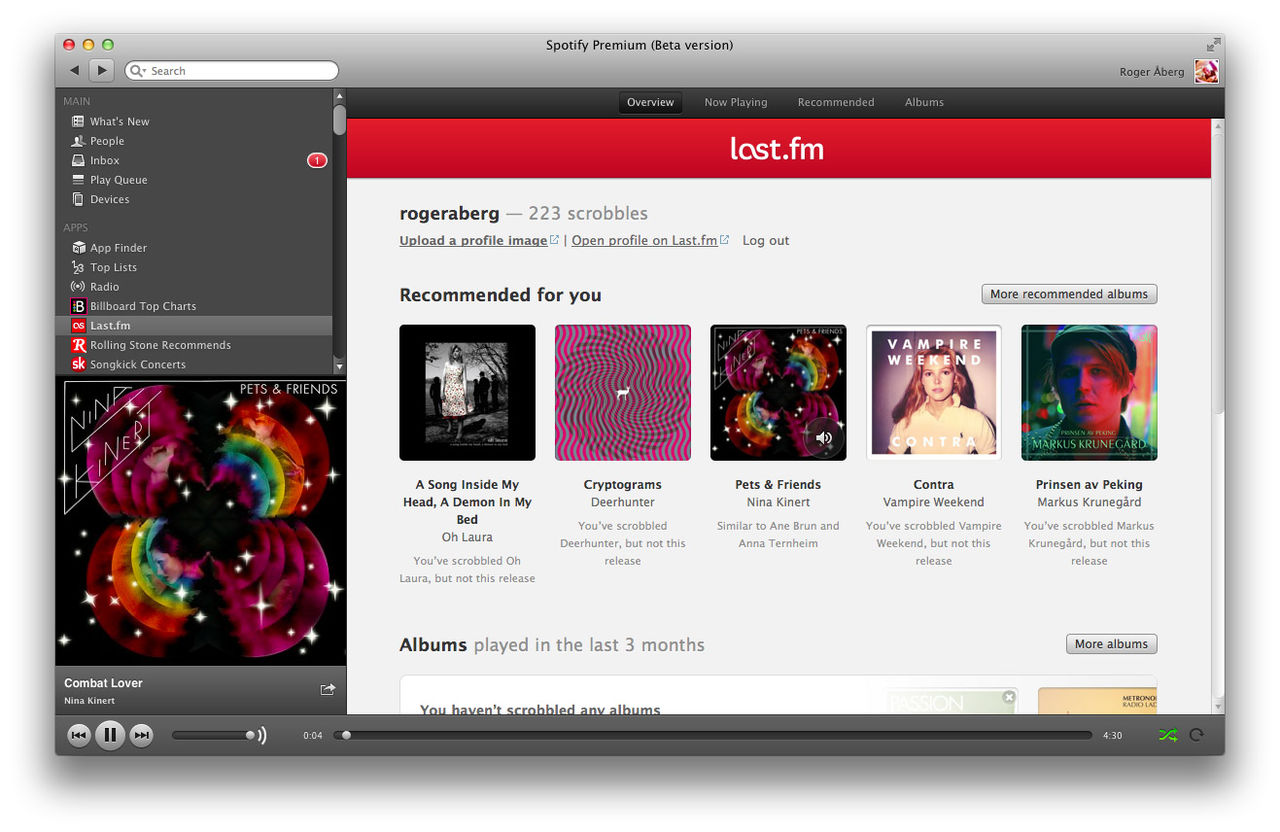
Task: Open Rolling Stone Recommends app
Action: coord(160,345)
